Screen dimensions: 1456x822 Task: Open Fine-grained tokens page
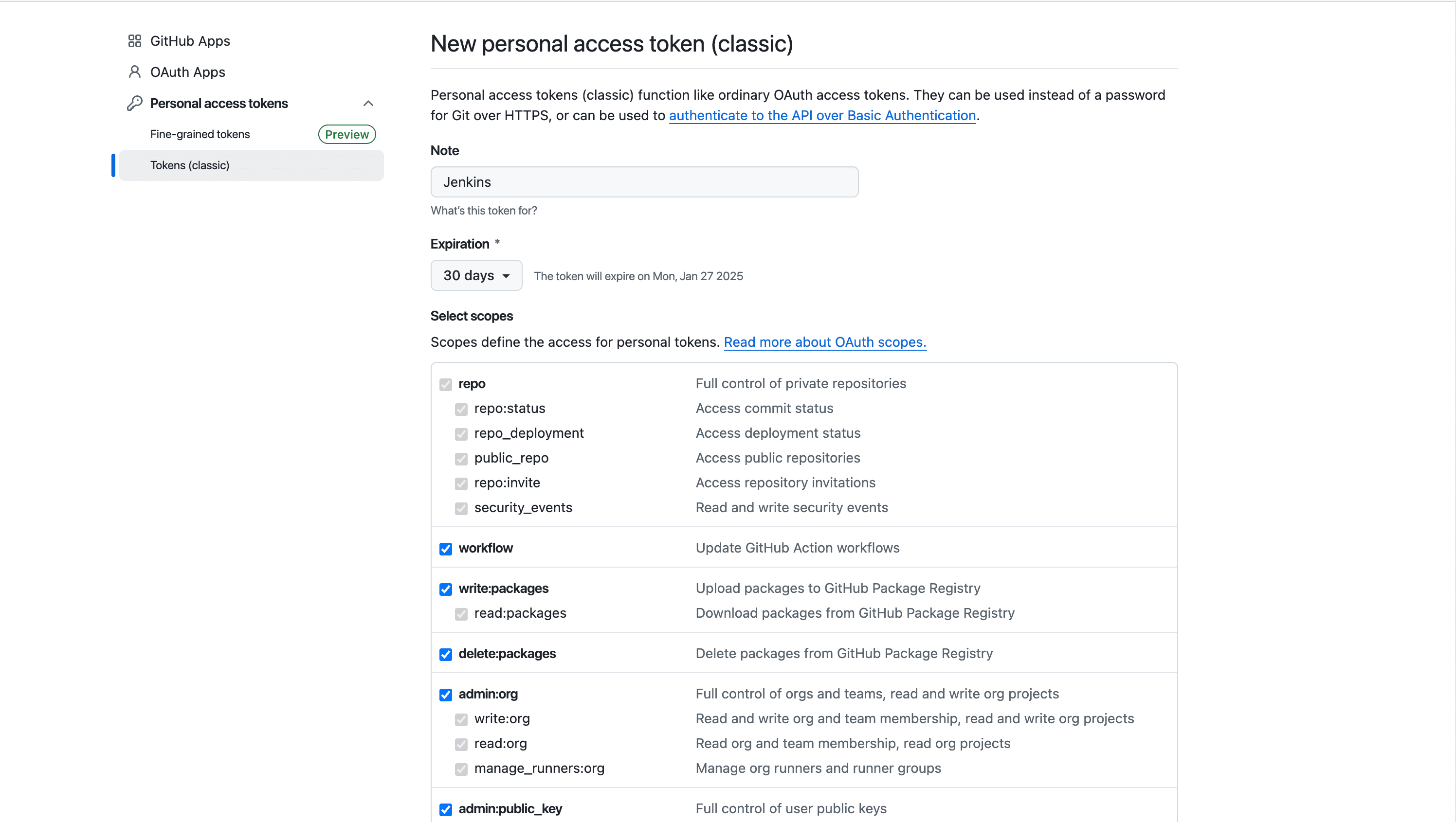pyautogui.click(x=200, y=134)
